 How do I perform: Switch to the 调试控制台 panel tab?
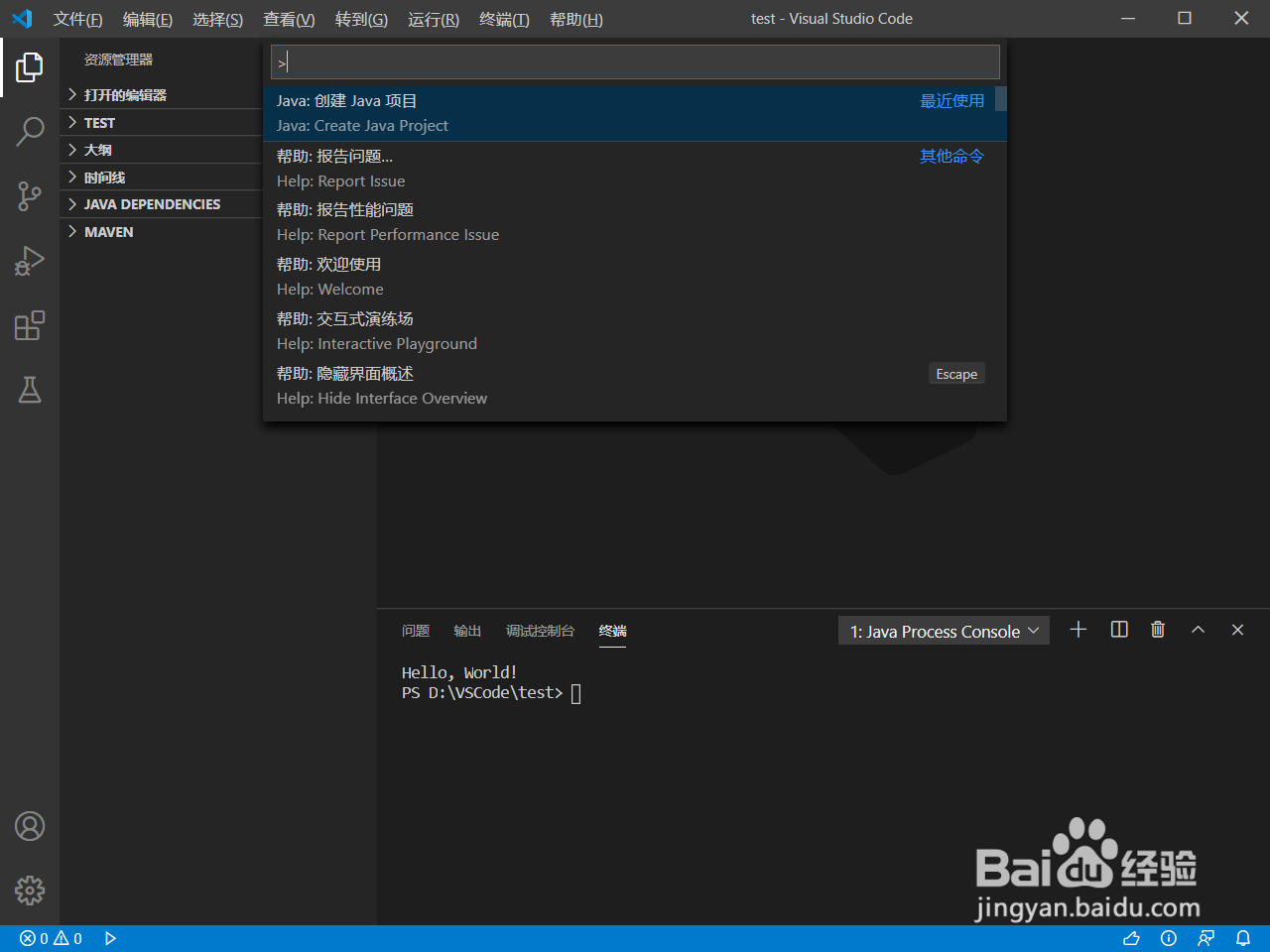[540, 631]
